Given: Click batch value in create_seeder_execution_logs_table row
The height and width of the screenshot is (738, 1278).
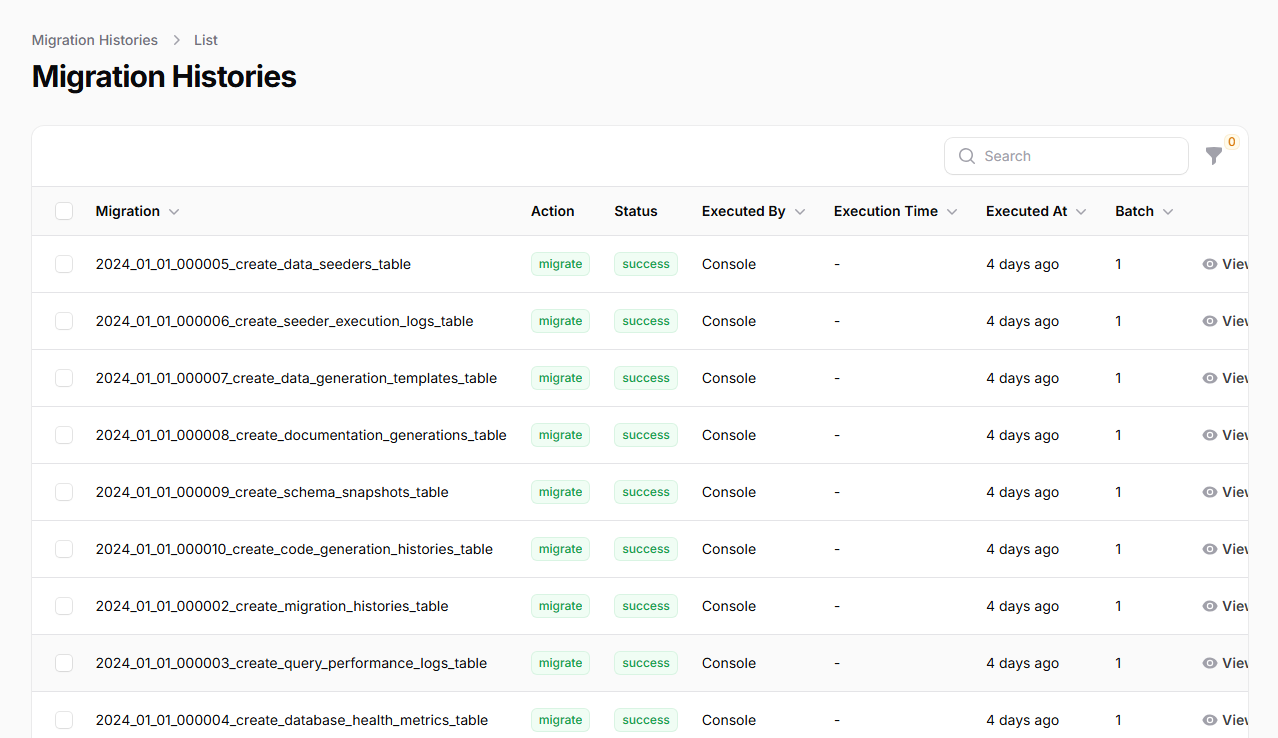Looking at the screenshot, I should 1118,321.
